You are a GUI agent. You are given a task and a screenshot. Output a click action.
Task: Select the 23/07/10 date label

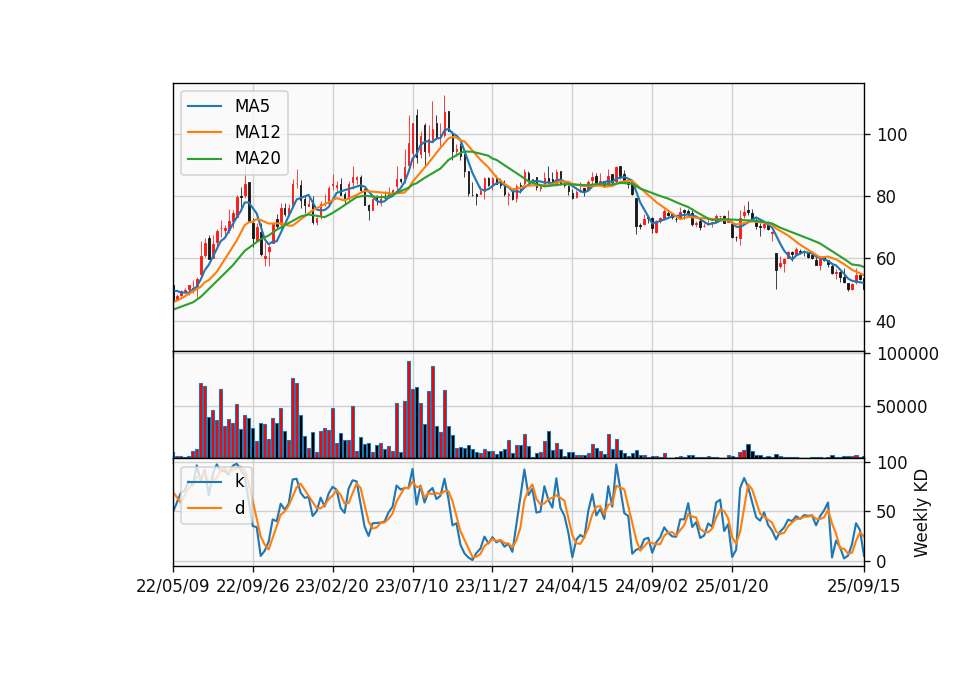tap(412, 586)
